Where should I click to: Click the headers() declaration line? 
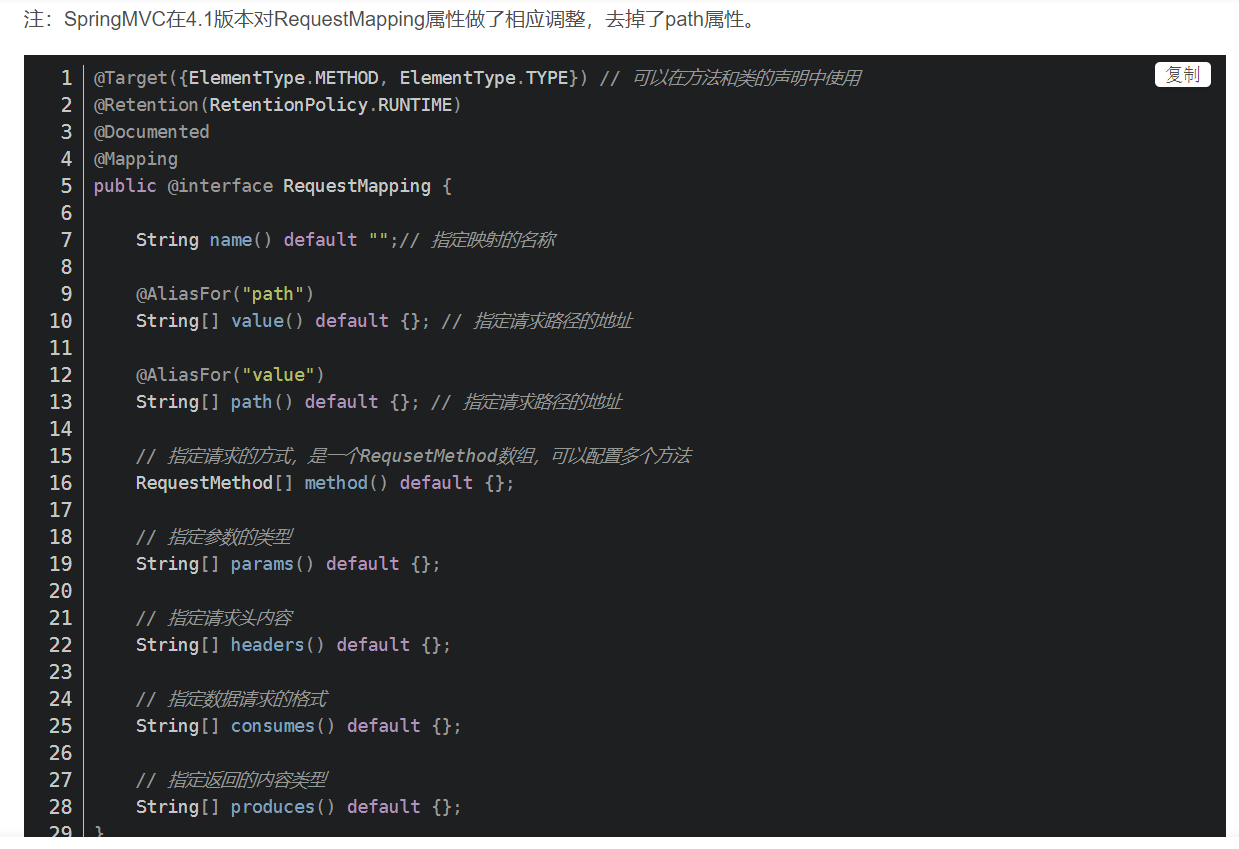click(x=294, y=645)
